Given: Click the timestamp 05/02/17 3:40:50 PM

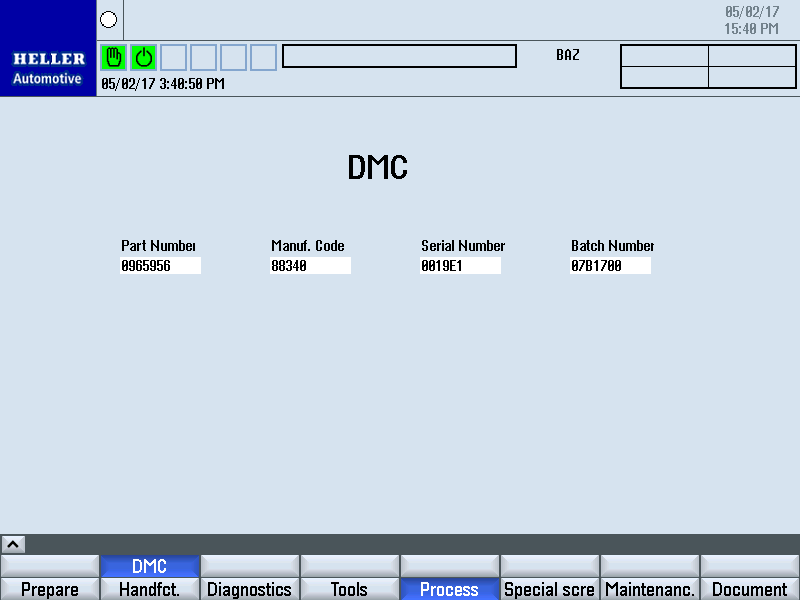Looking at the screenshot, I should [163, 84].
